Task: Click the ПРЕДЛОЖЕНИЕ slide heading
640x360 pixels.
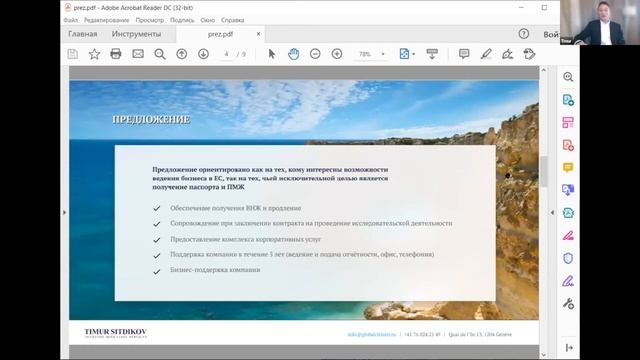Action: point(151,119)
